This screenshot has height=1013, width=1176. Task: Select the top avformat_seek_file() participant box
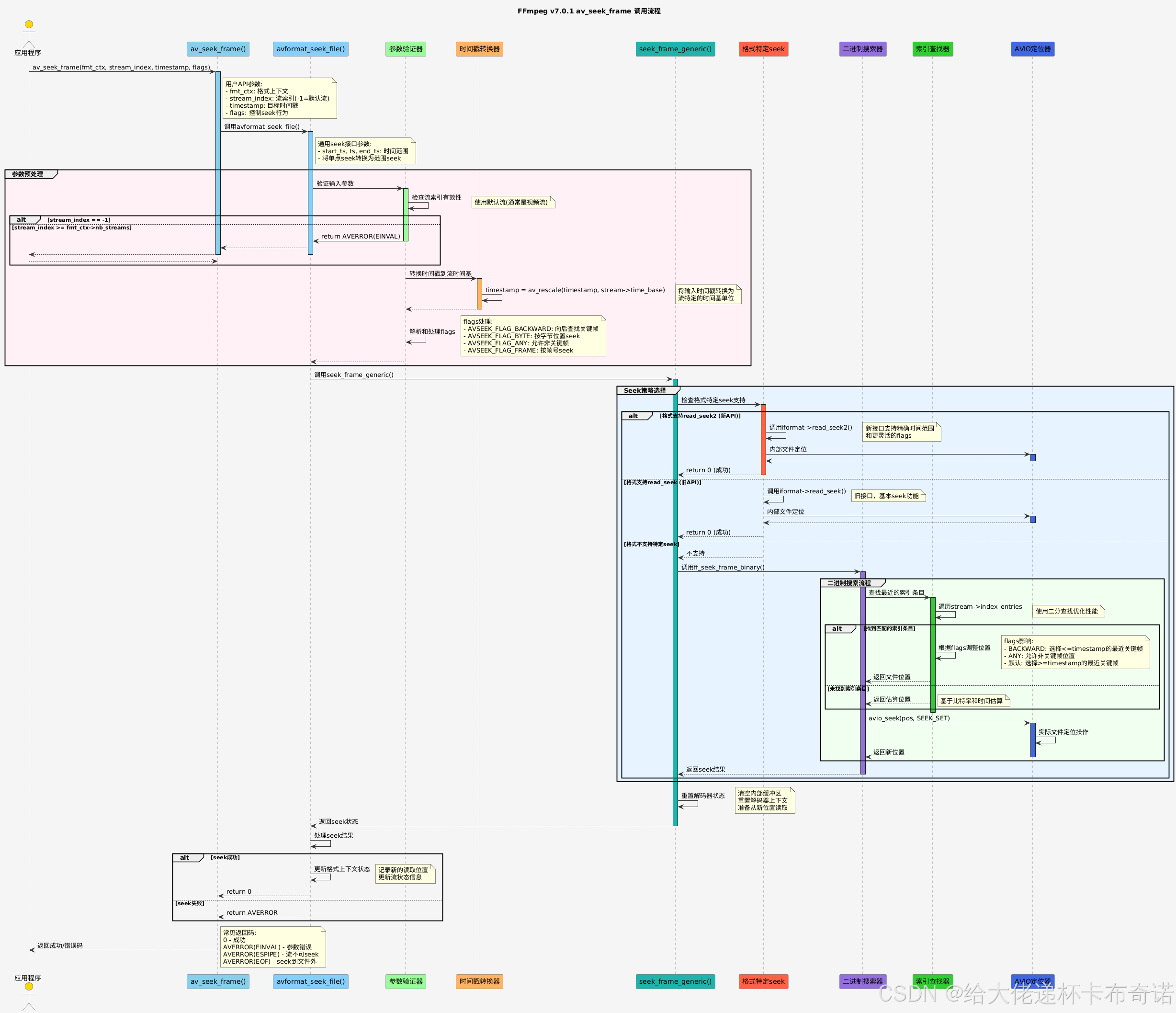coord(310,49)
